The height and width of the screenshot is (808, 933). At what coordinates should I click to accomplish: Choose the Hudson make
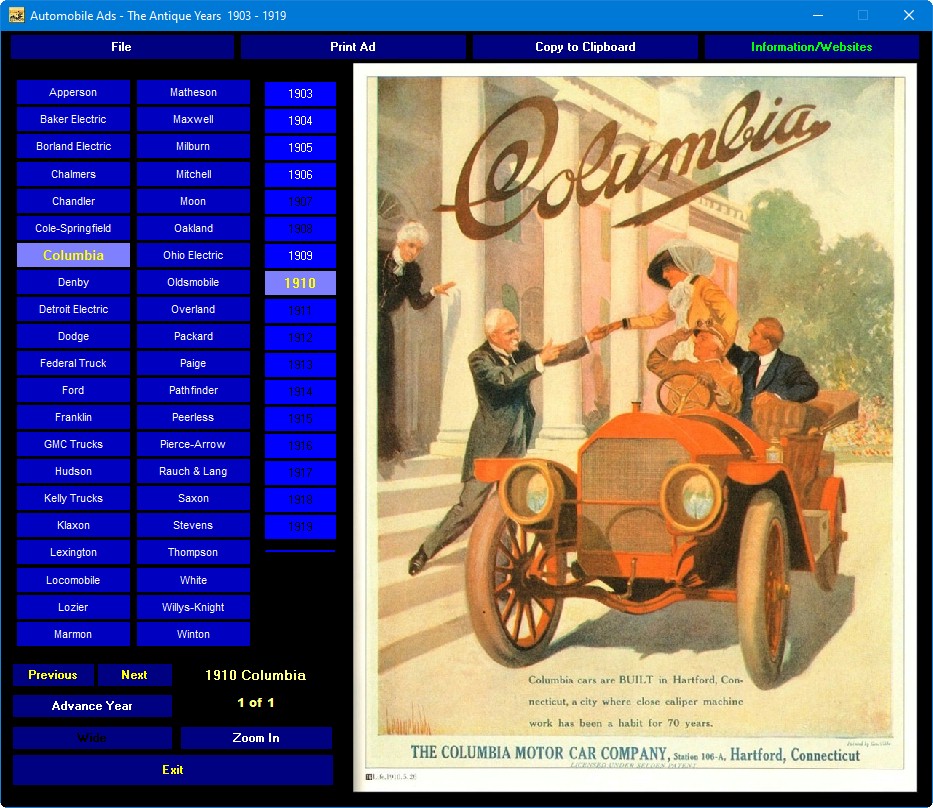(x=73, y=471)
